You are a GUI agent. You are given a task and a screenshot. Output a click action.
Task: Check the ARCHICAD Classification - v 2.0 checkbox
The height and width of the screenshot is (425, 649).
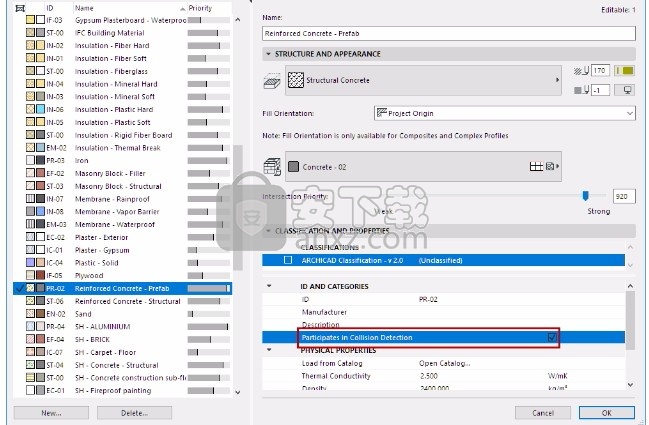[288, 260]
